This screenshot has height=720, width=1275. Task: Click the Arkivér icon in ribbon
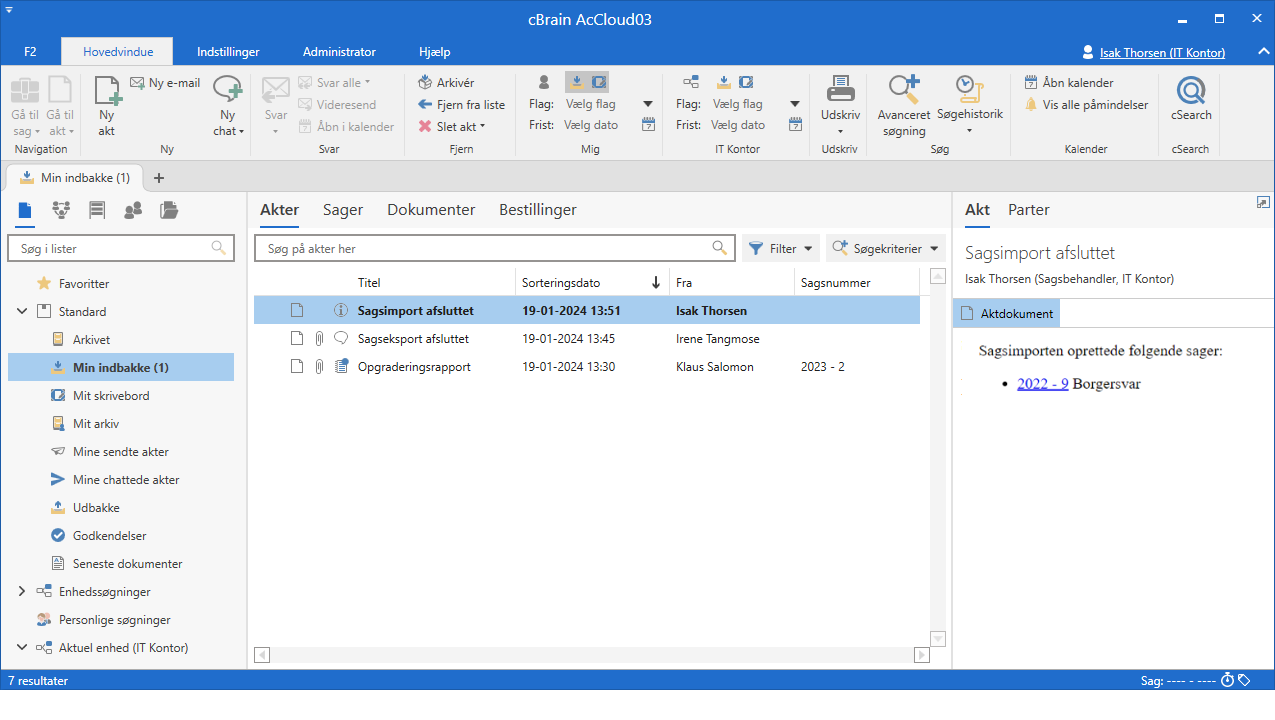[x=426, y=83]
